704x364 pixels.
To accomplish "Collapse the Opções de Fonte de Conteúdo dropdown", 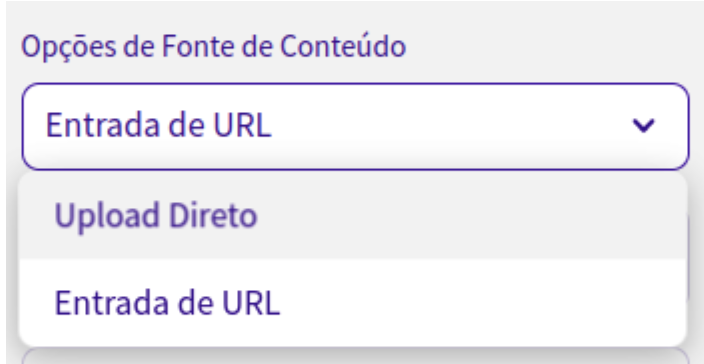I will pos(644,126).
